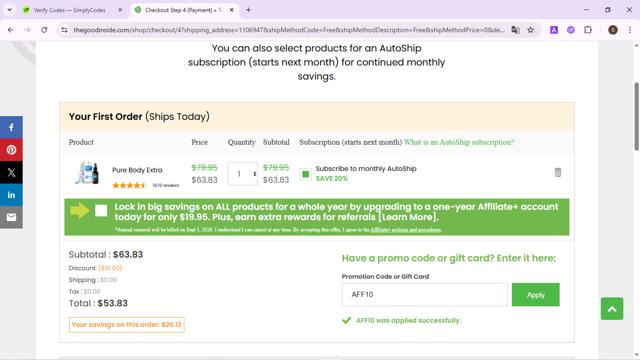Screen dimensions: 640x360
Task: Click the page vertical scrollbar
Action: click(x=636, y=117)
